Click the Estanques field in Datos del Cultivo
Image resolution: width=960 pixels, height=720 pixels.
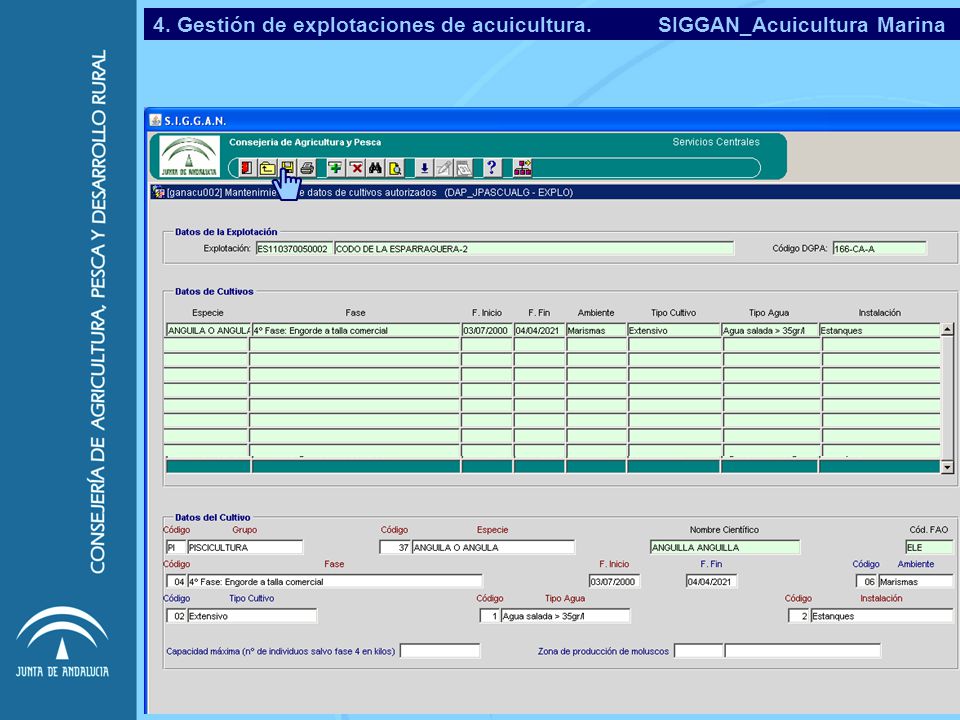(882, 616)
